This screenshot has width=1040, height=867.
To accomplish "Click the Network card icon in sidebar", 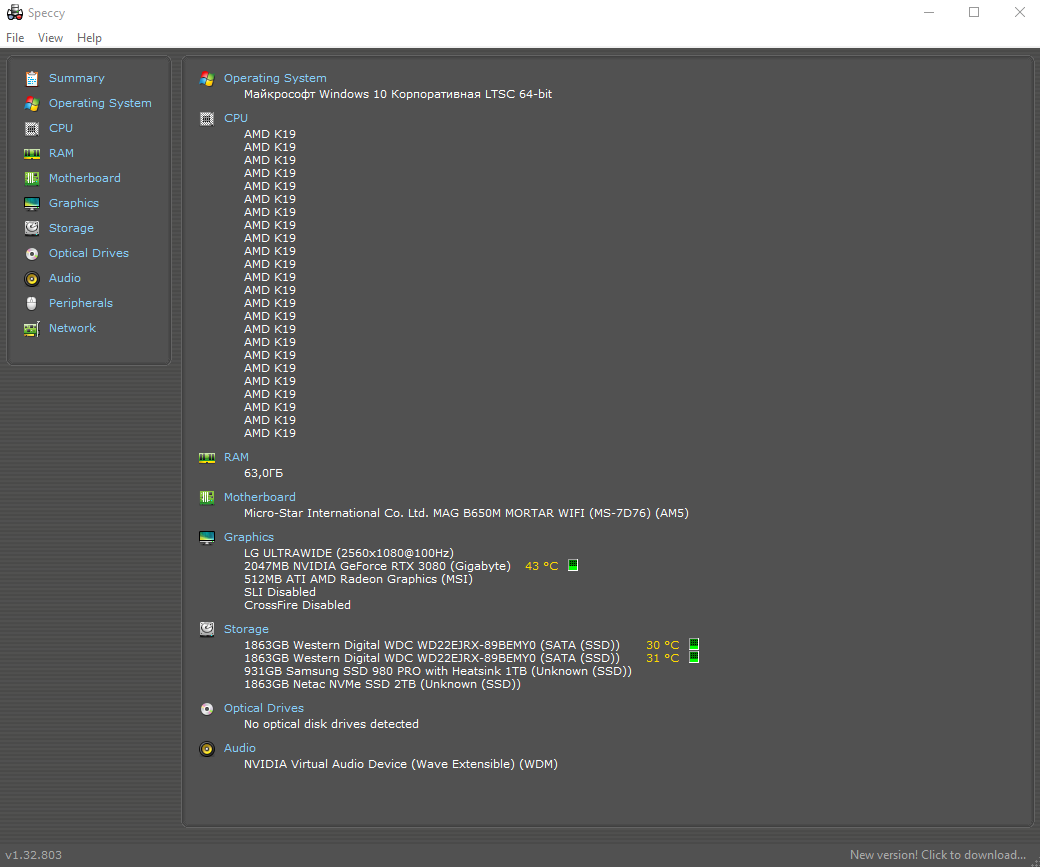I will (x=32, y=328).
